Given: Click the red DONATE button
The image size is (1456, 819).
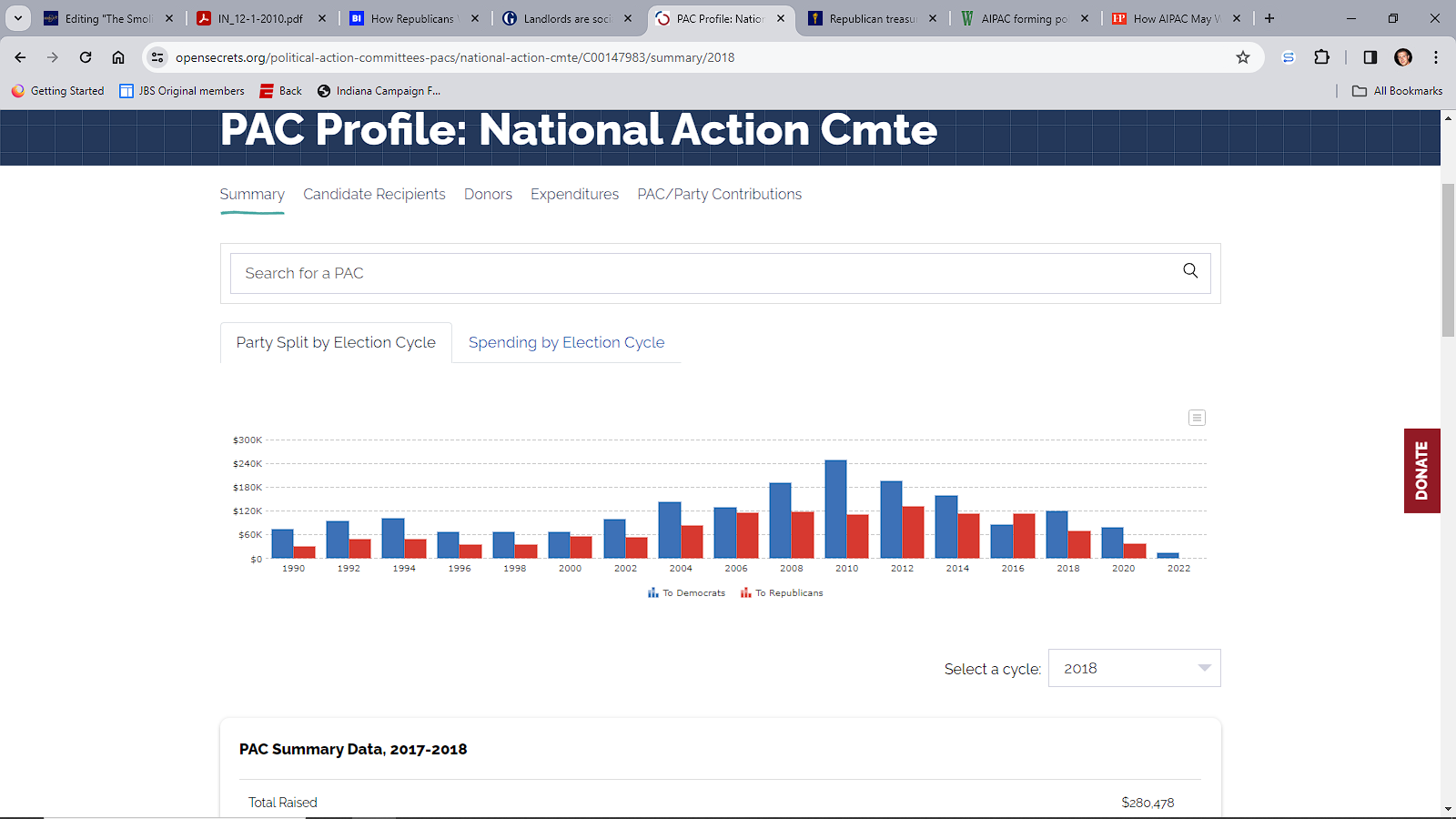Looking at the screenshot, I should 1421,470.
